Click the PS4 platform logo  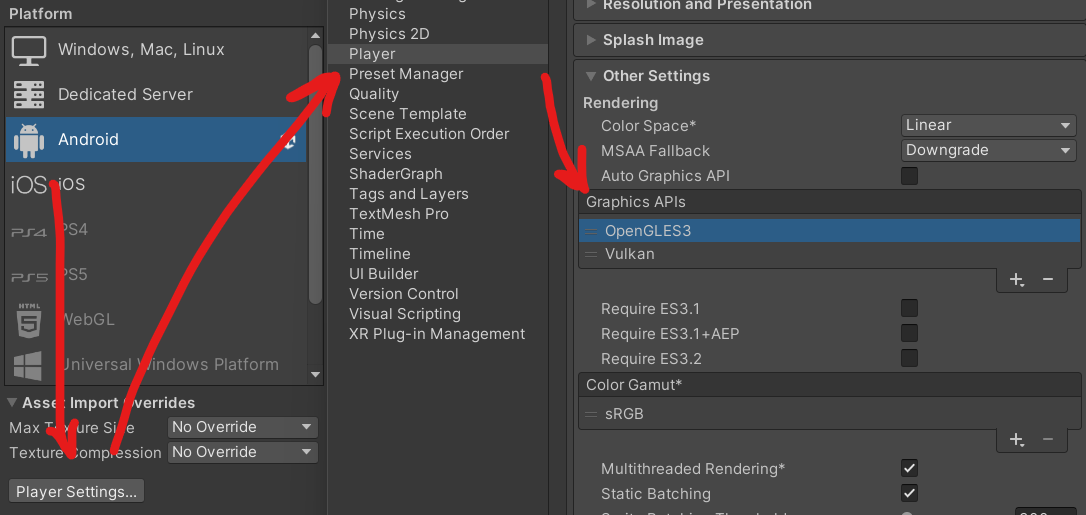tap(29, 232)
